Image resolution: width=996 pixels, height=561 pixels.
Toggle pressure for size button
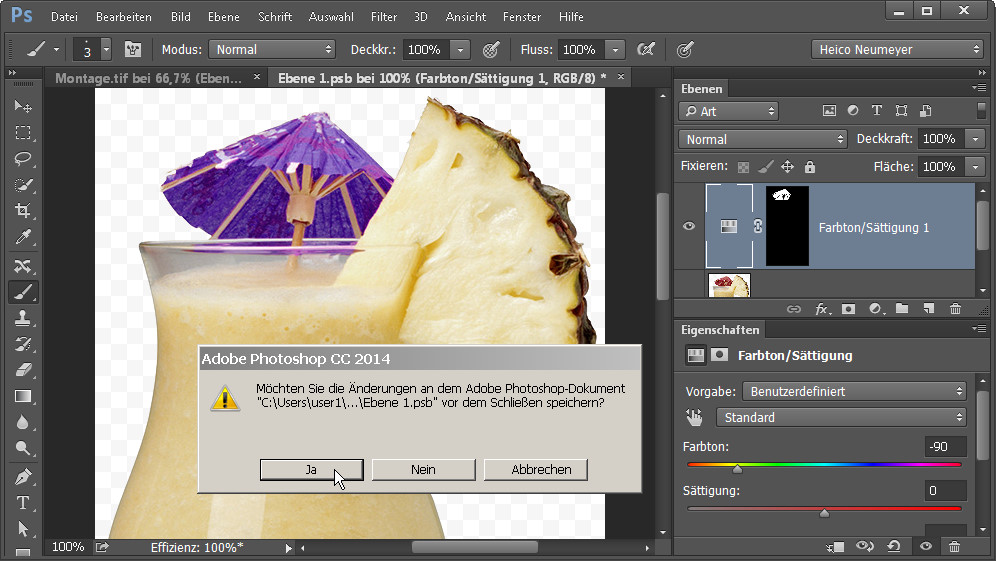685,50
